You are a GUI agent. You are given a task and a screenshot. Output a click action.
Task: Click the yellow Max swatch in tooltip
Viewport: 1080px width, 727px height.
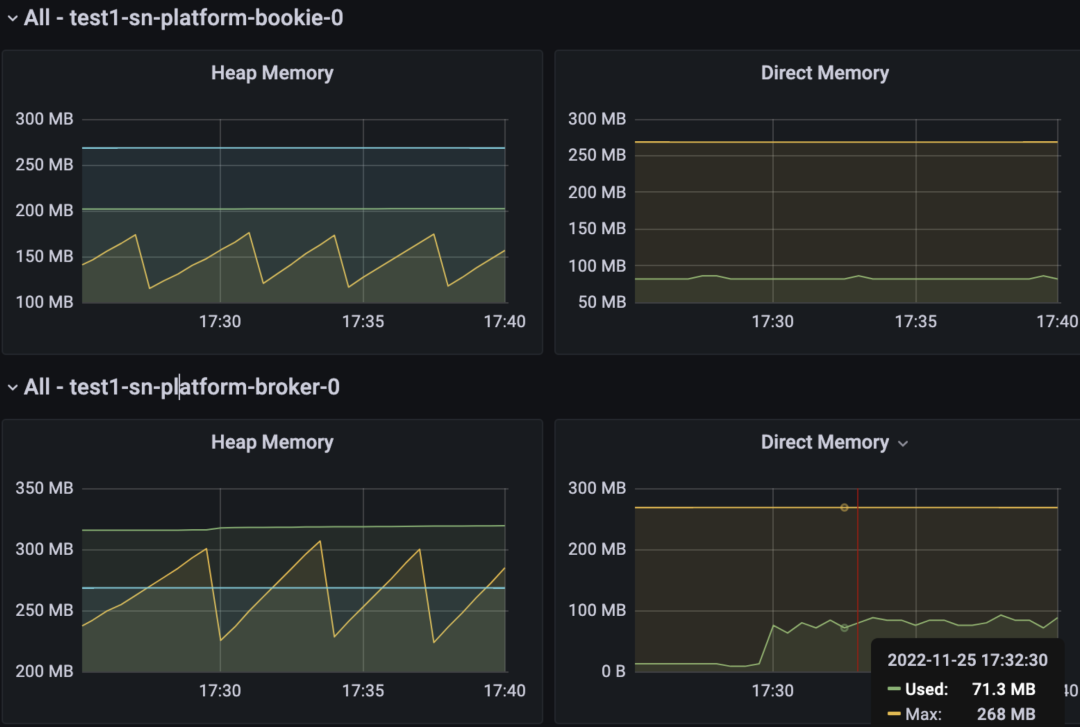[894, 714]
